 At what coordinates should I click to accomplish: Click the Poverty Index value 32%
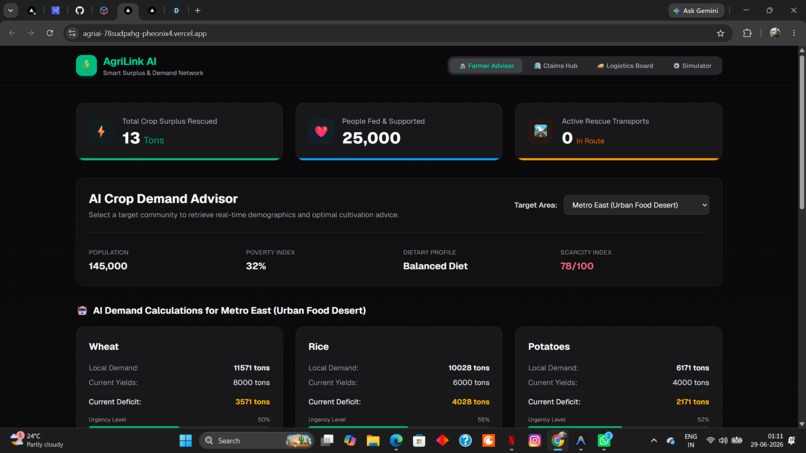pyautogui.click(x=256, y=266)
